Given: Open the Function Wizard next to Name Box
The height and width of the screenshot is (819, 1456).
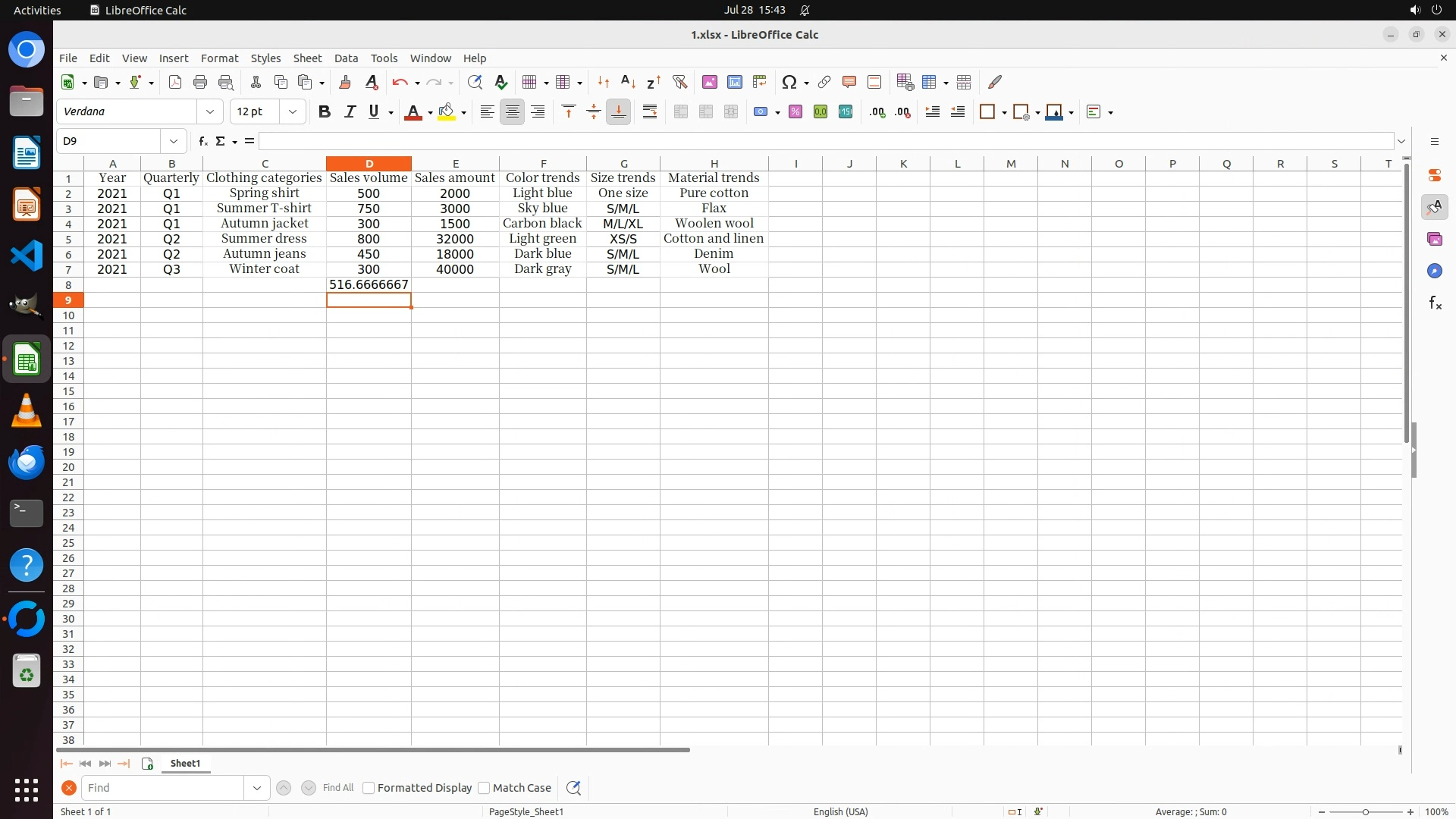Looking at the screenshot, I should pyautogui.click(x=202, y=141).
